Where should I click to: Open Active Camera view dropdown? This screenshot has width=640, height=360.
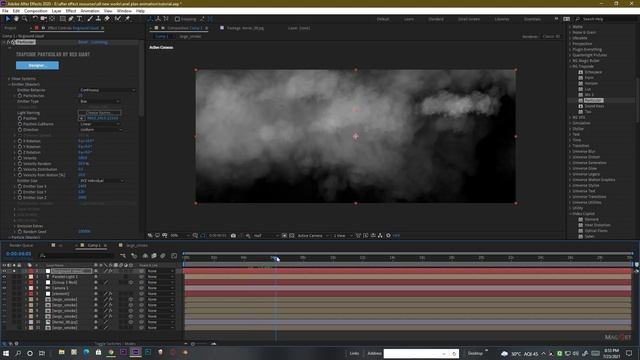[x=313, y=236]
